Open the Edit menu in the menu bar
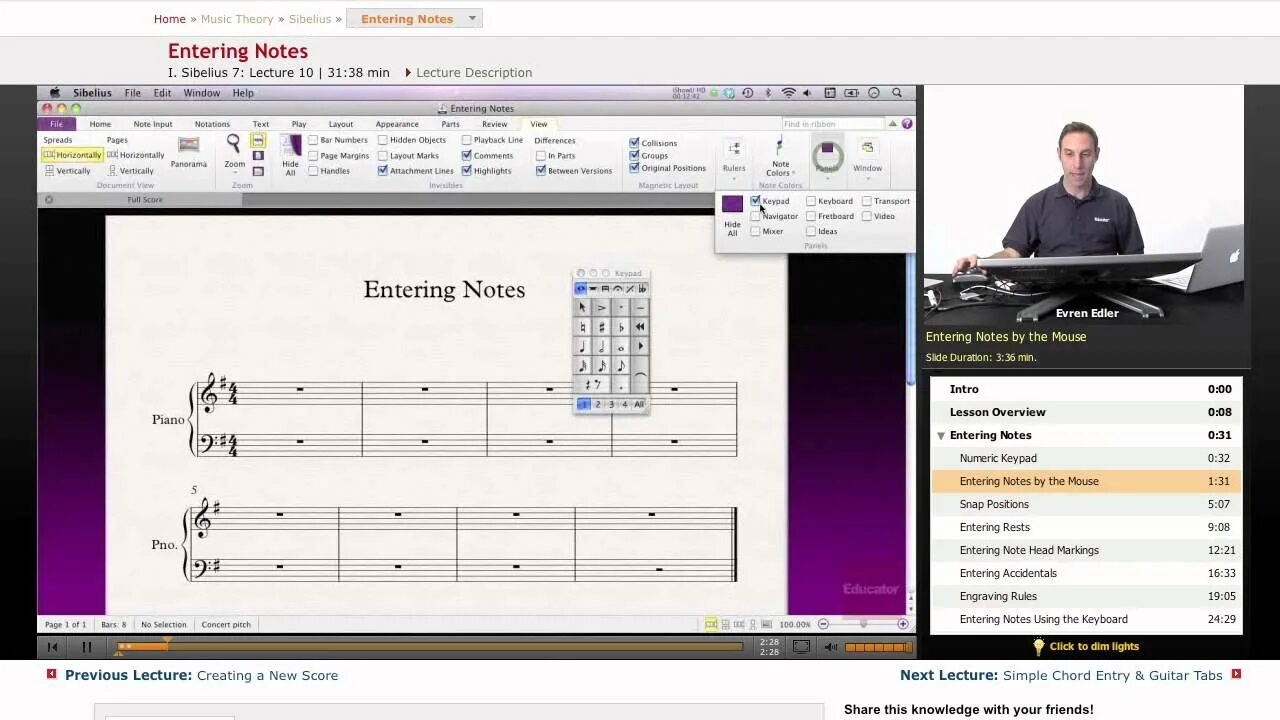Viewport: 1280px width, 720px height. click(162, 93)
